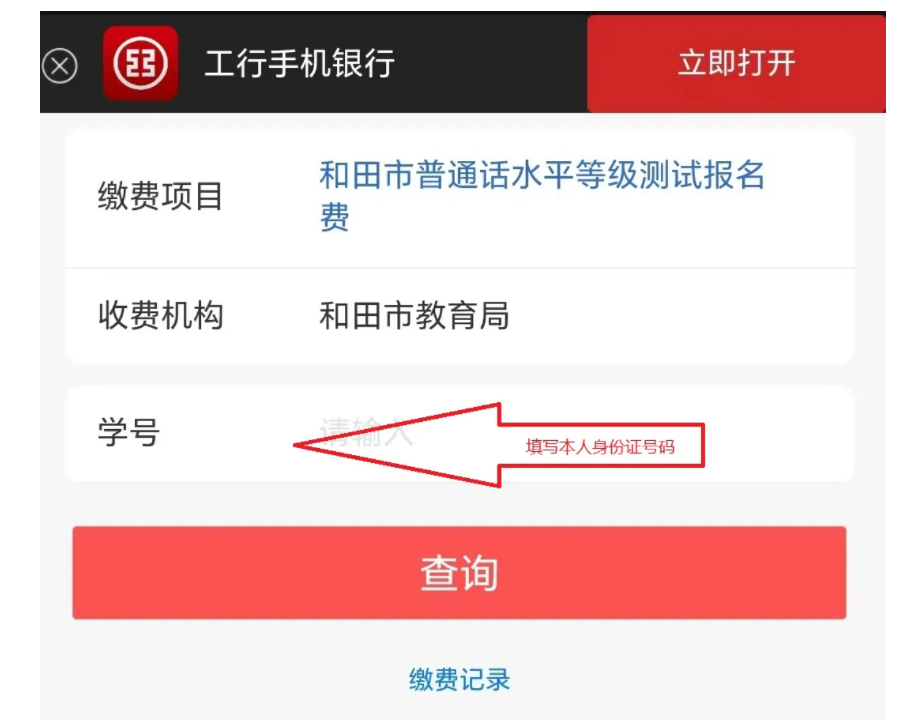Click the red ICBC logo icon

pyautogui.click(x=140, y=63)
